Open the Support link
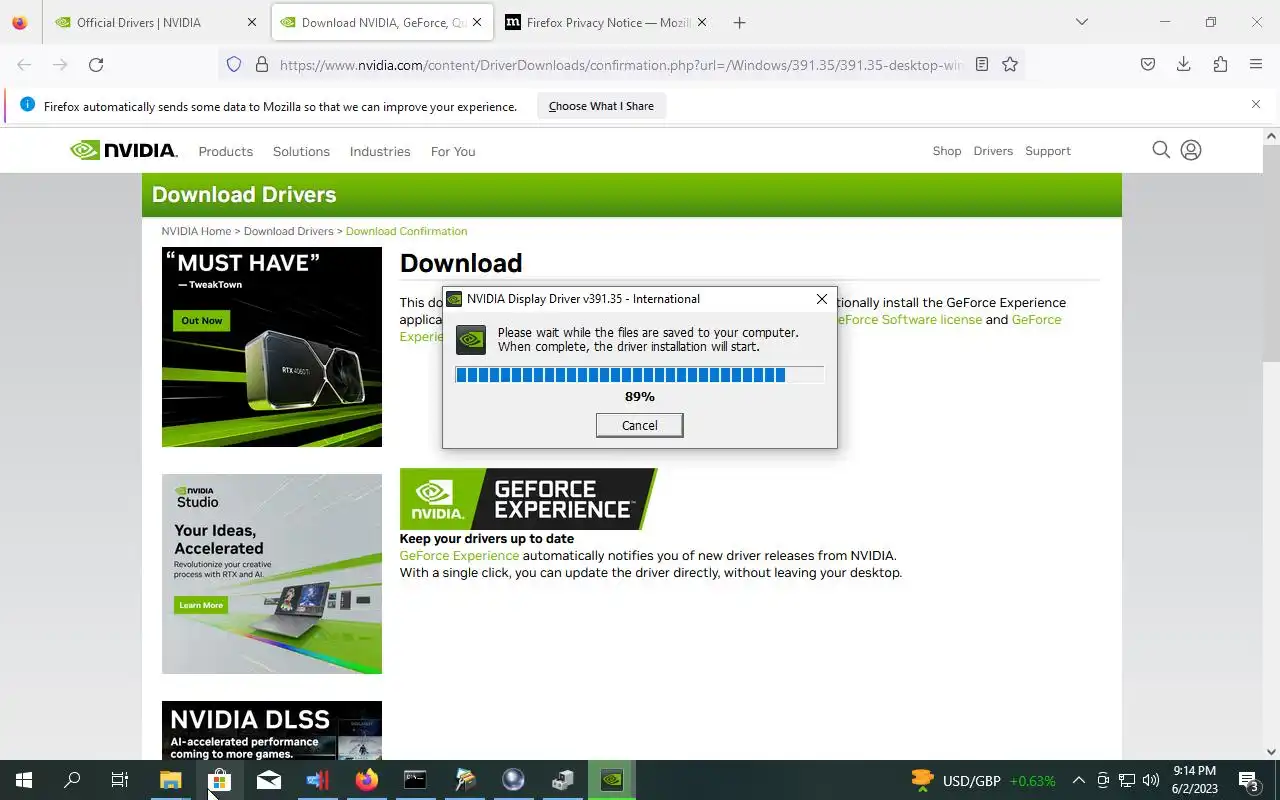This screenshot has width=1280, height=800. click(1048, 151)
